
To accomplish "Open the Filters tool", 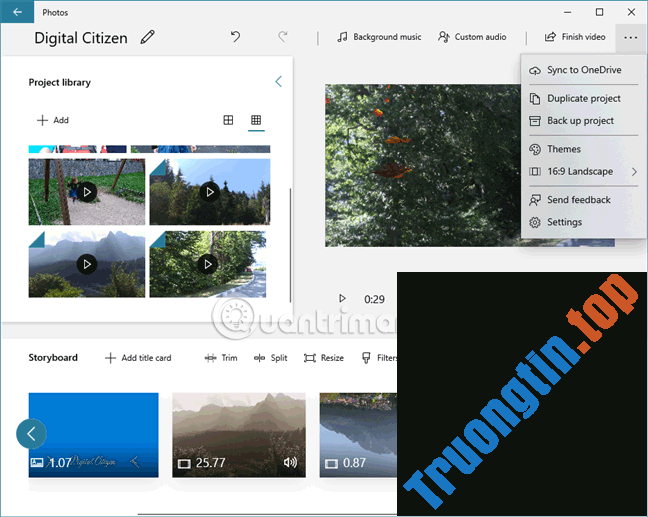I will [379, 358].
